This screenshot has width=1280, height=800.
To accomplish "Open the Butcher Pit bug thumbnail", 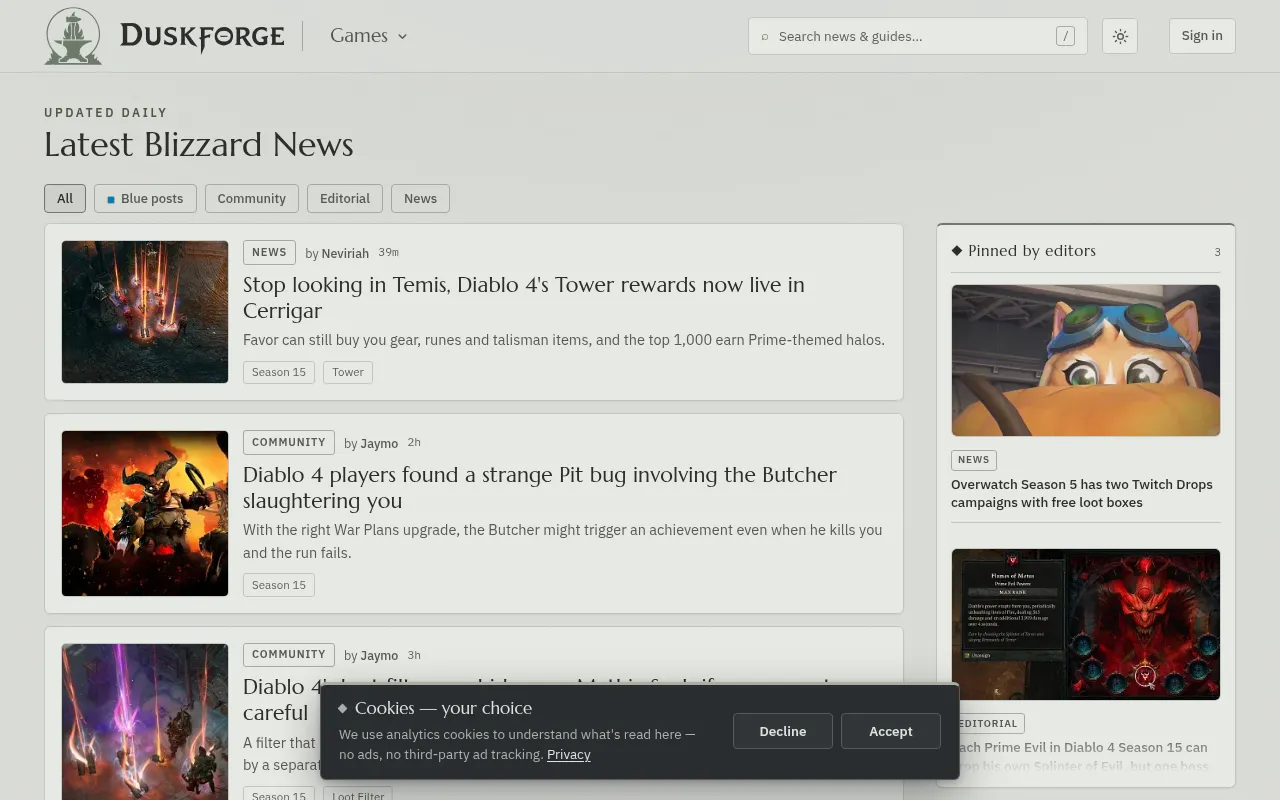I will tap(145, 513).
